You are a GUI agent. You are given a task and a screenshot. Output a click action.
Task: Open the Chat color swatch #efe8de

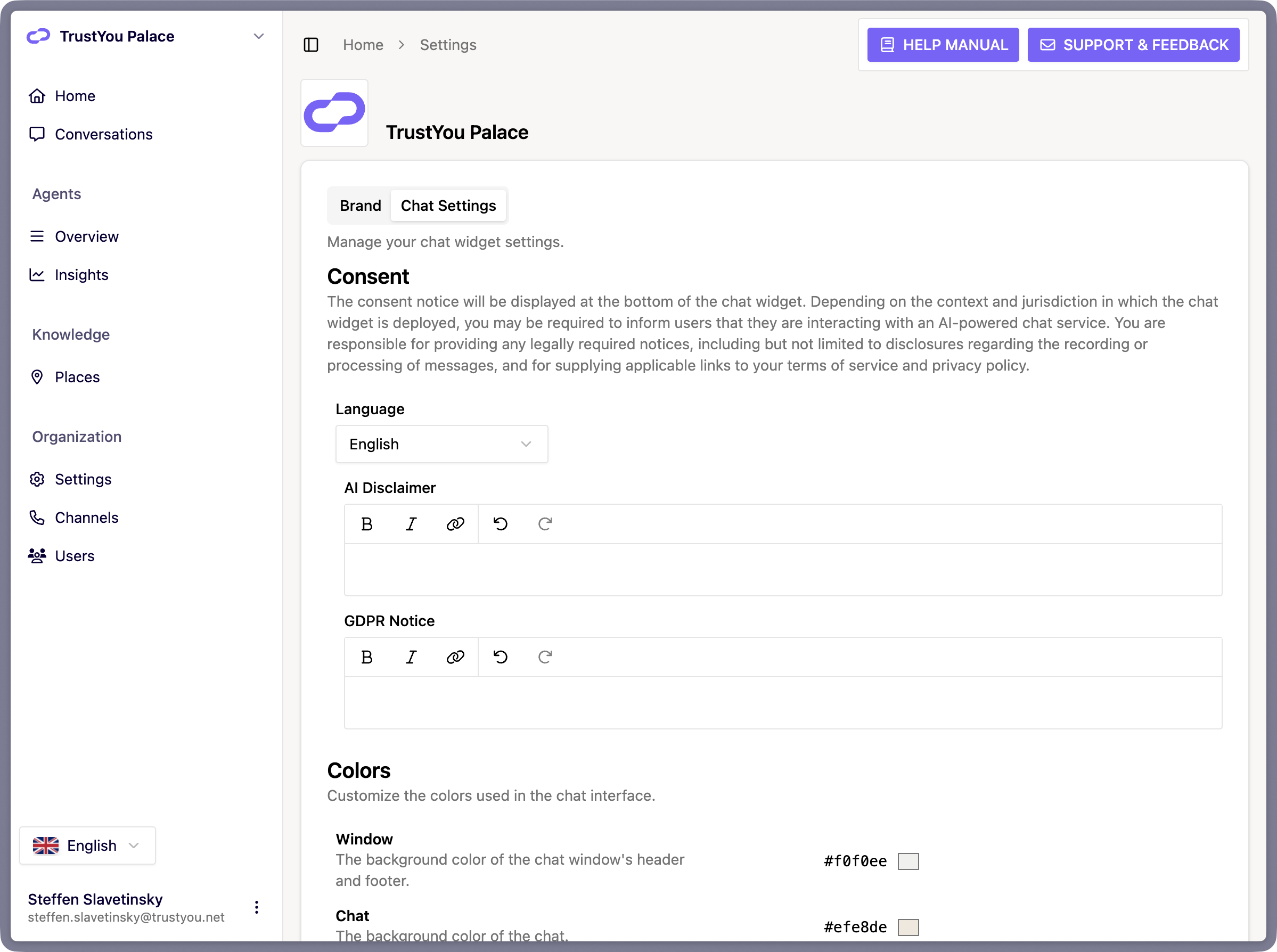pyautogui.click(x=908, y=927)
